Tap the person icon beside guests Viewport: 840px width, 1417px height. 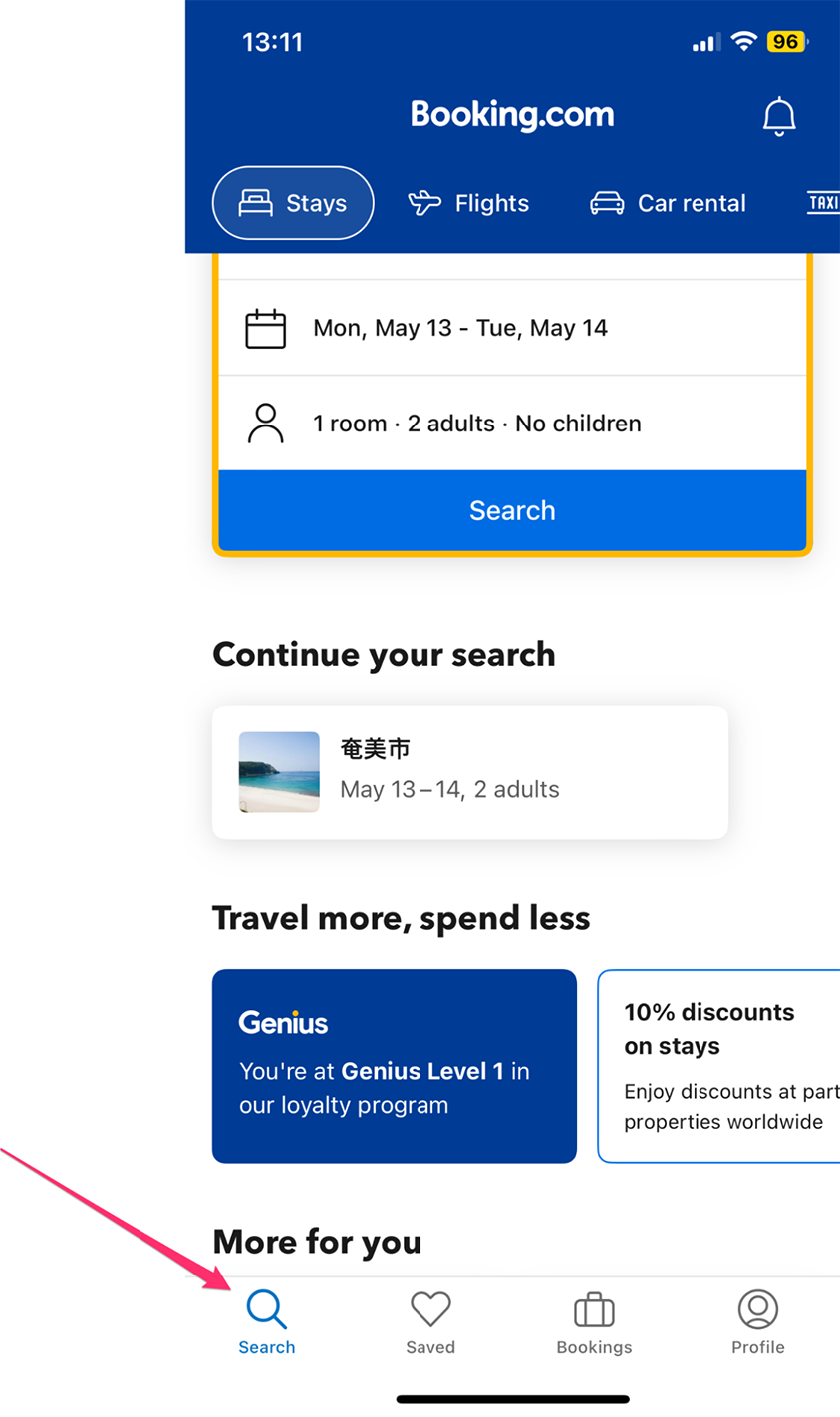(x=266, y=424)
